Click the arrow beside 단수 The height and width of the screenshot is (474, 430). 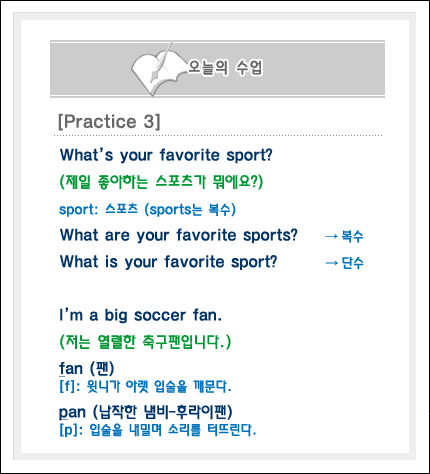pyautogui.click(x=331, y=263)
